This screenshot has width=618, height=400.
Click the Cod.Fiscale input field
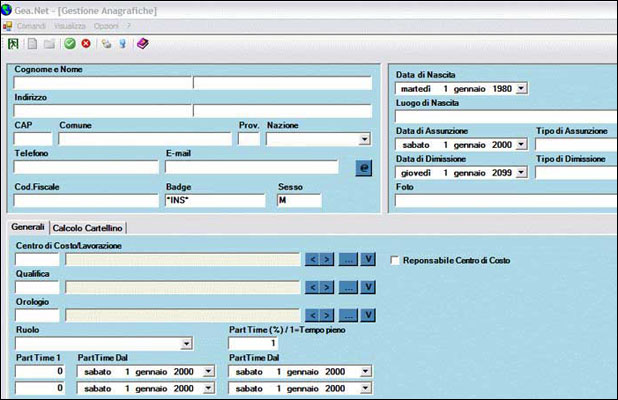point(84,201)
